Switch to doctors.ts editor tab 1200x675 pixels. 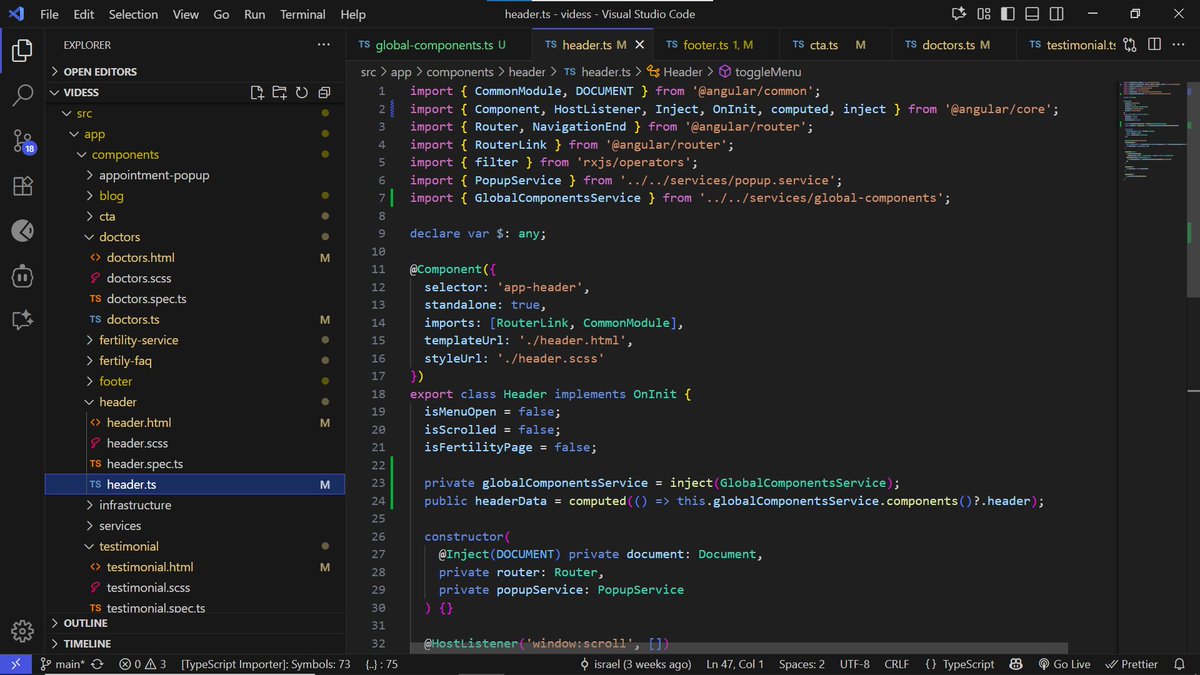coord(948,45)
